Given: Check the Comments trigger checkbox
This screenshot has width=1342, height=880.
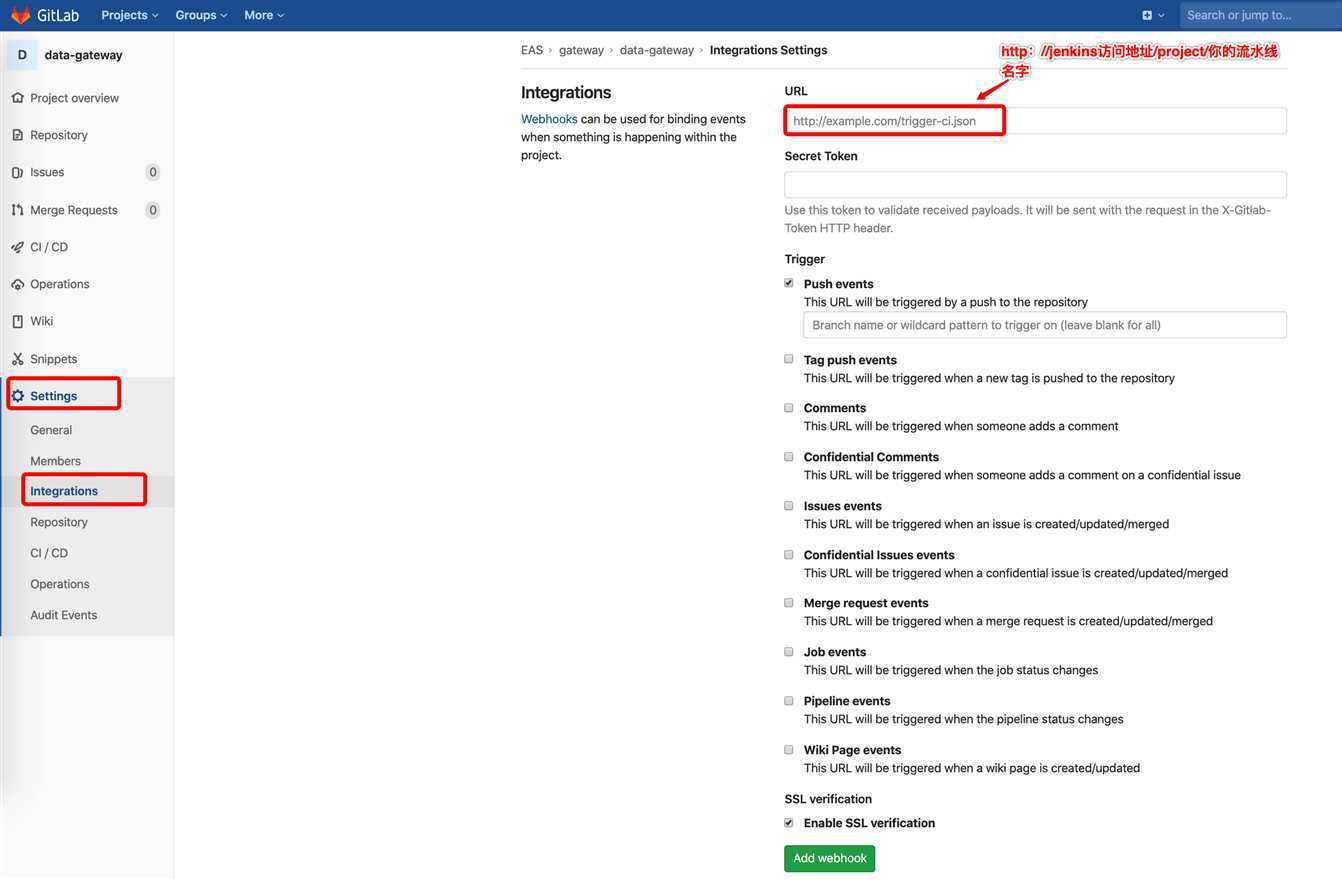Looking at the screenshot, I should coord(789,408).
